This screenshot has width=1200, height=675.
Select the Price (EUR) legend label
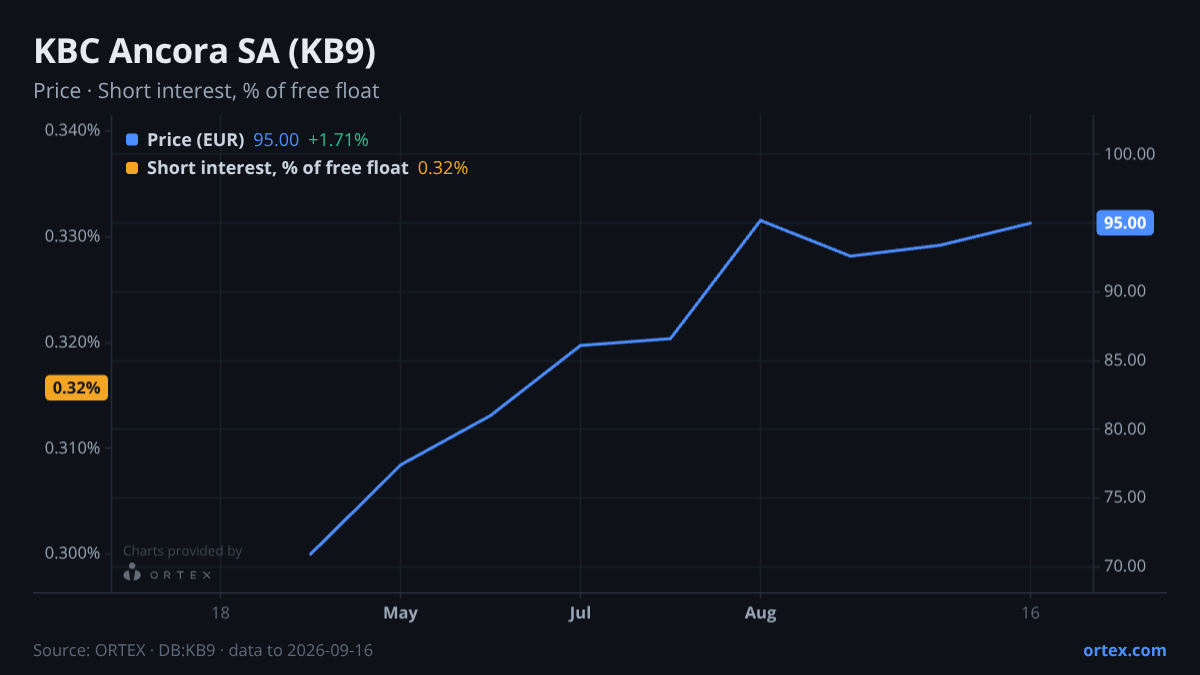(x=196, y=140)
